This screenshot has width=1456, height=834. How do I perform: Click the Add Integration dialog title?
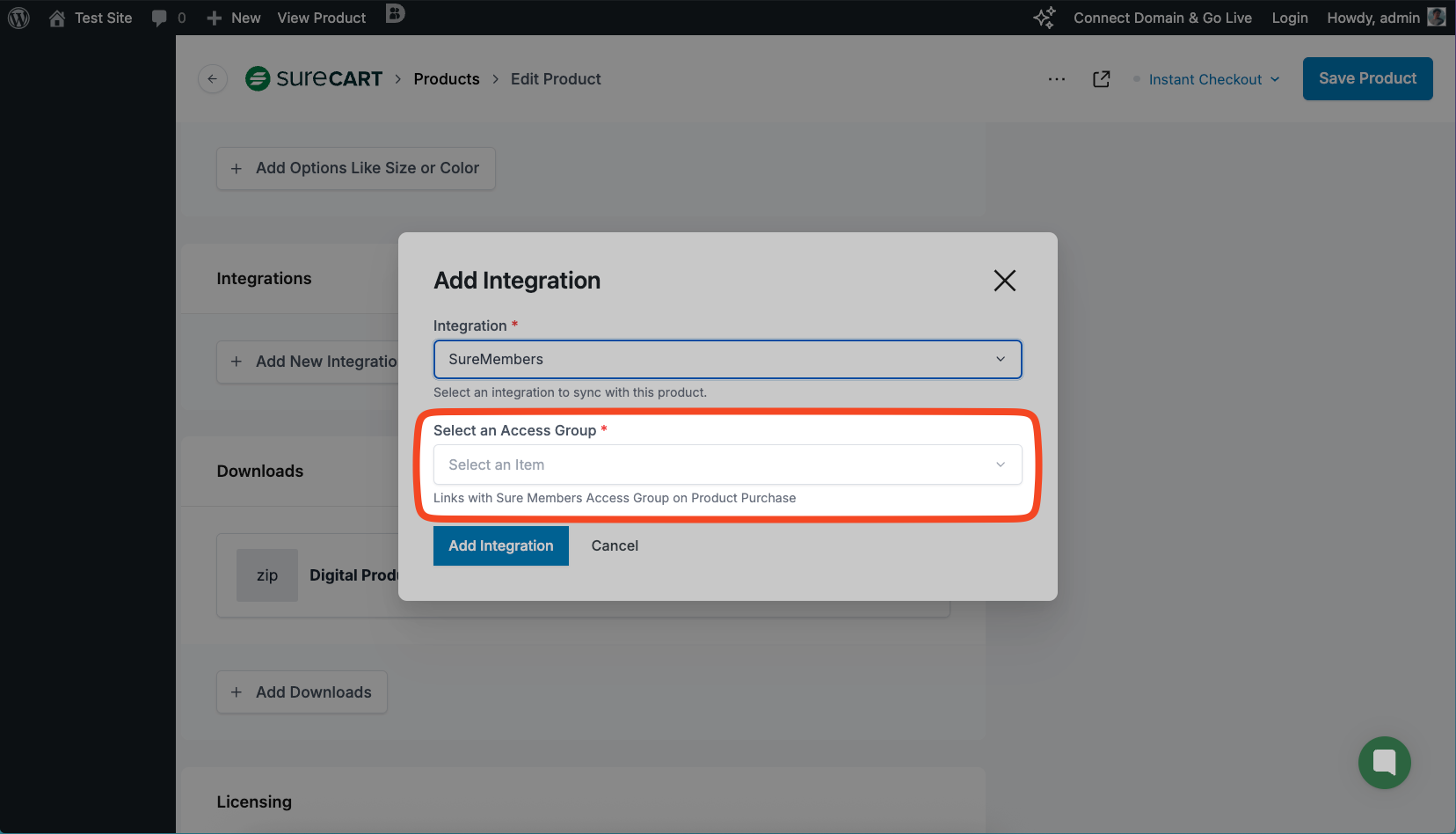[x=517, y=281]
